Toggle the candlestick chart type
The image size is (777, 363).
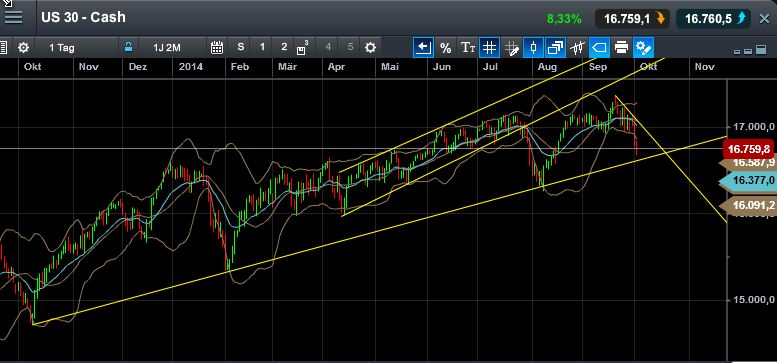click(534, 48)
